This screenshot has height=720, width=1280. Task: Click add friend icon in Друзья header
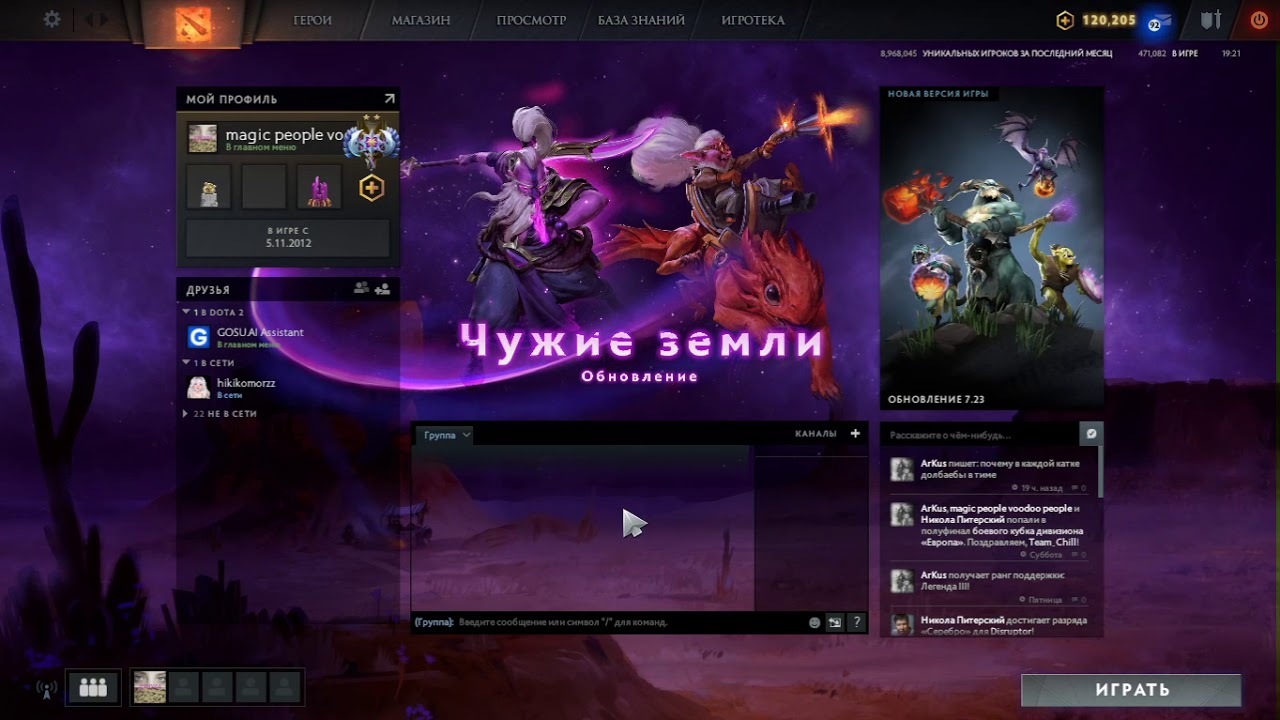tap(382, 288)
